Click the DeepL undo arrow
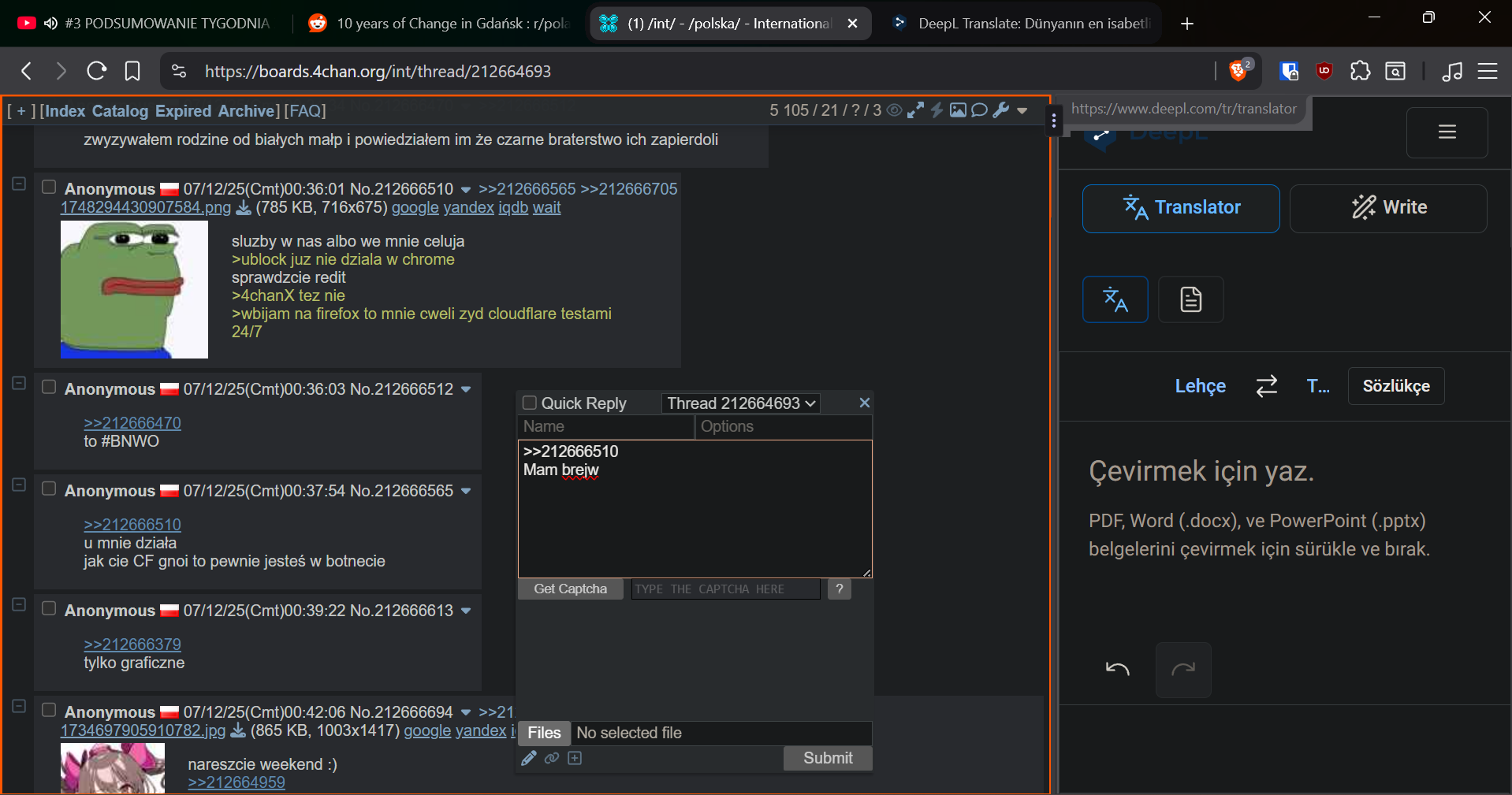 [1118, 670]
